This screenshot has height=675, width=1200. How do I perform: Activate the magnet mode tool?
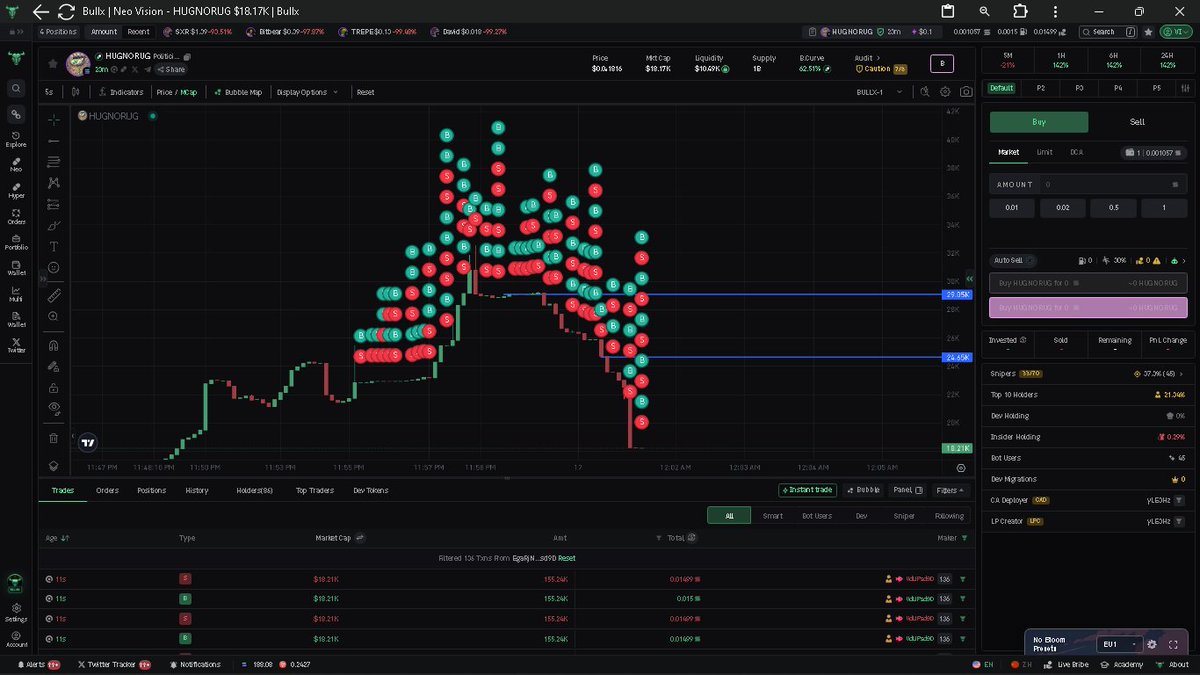(x=54, y=345)
